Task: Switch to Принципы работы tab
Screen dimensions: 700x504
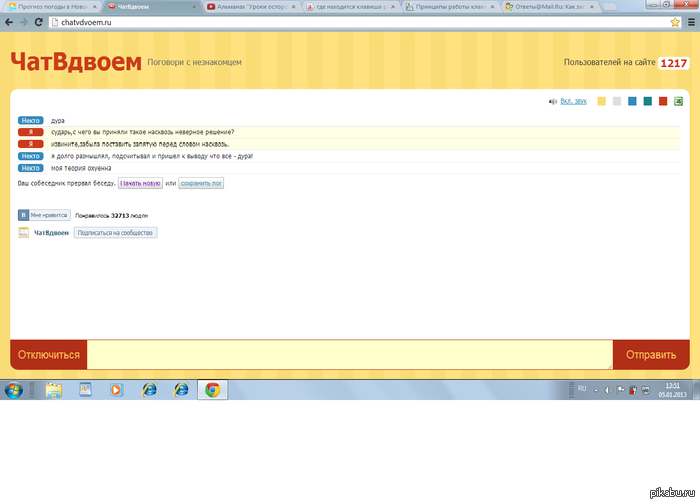Action: [x=449, y=7]
